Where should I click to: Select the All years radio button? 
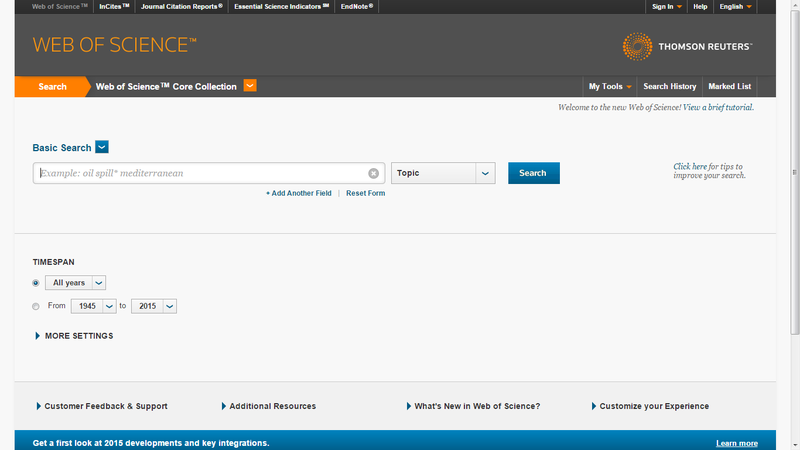pyautogui.click(x=36, y=283)
